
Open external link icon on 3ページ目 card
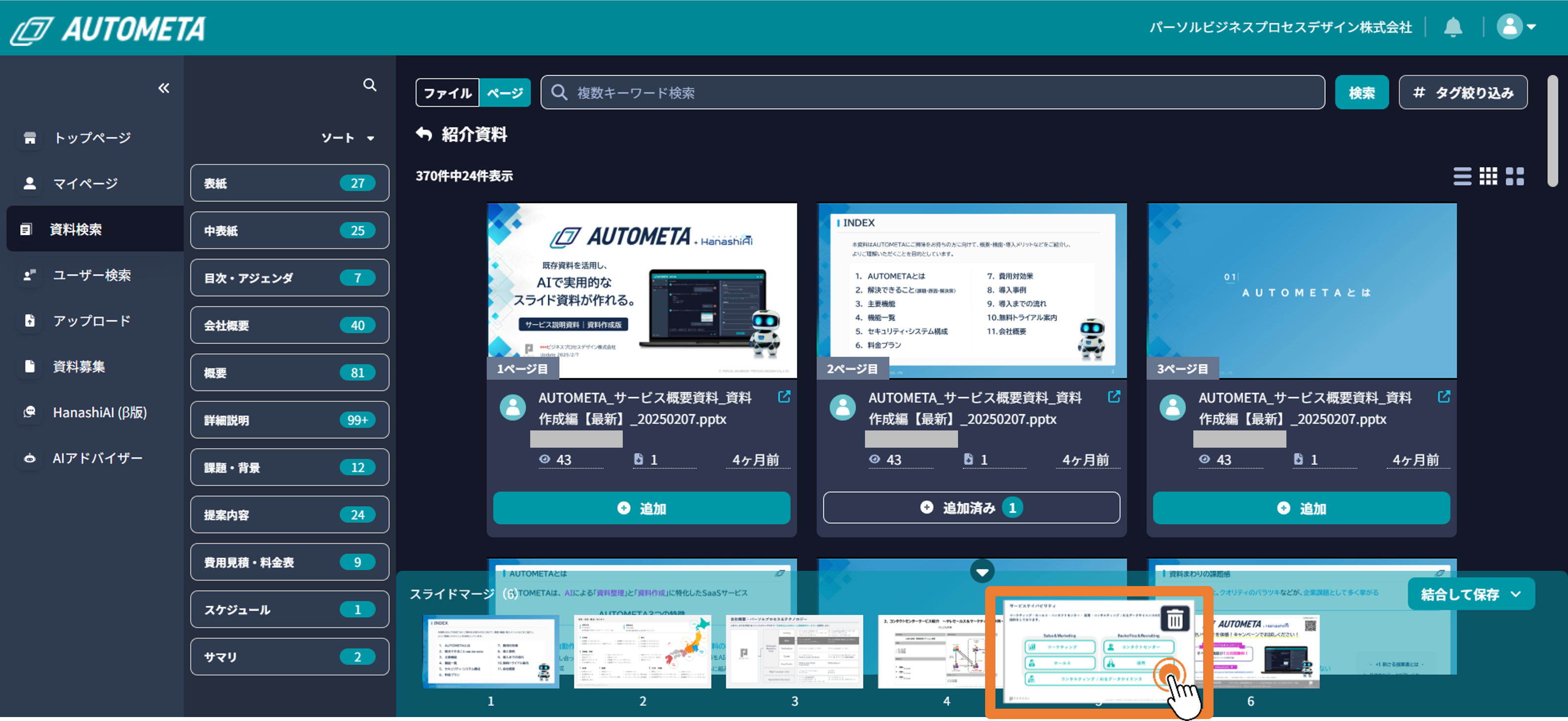click(x=1444, y=397)
